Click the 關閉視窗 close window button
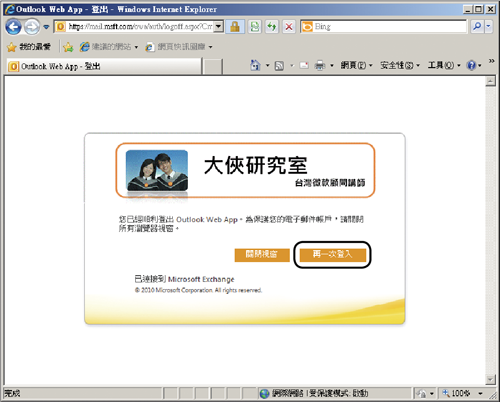The image size is (500, 402). [x=262, y=254]
